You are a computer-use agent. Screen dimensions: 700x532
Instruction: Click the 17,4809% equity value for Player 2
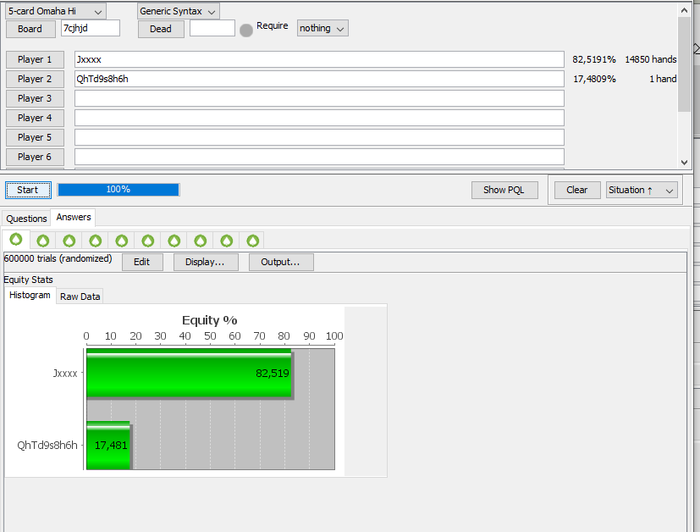click(x=594, y=79)
